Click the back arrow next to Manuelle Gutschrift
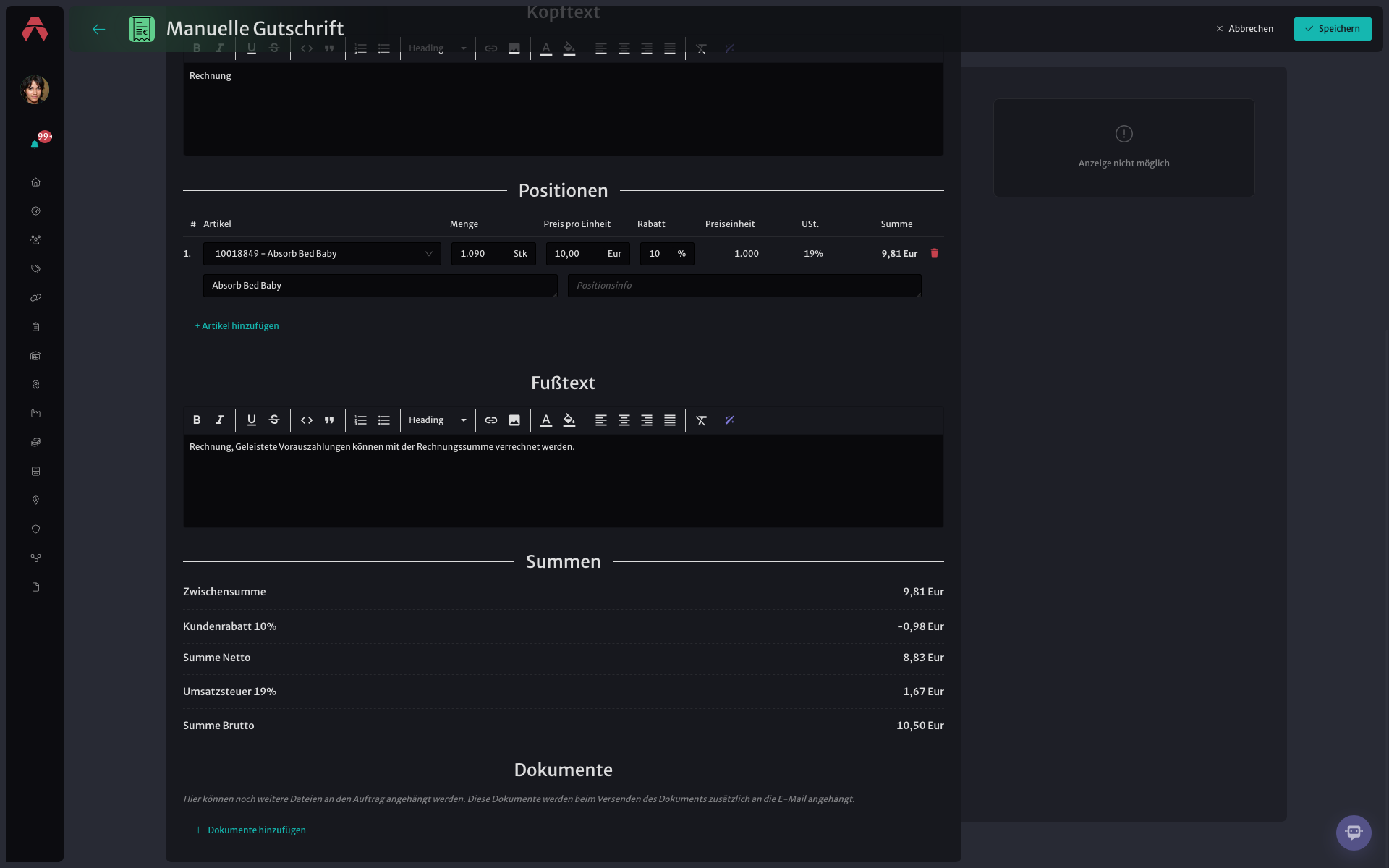Image resolution: width=1389 pixels, height=868 pixels. (x=99, y=29)
